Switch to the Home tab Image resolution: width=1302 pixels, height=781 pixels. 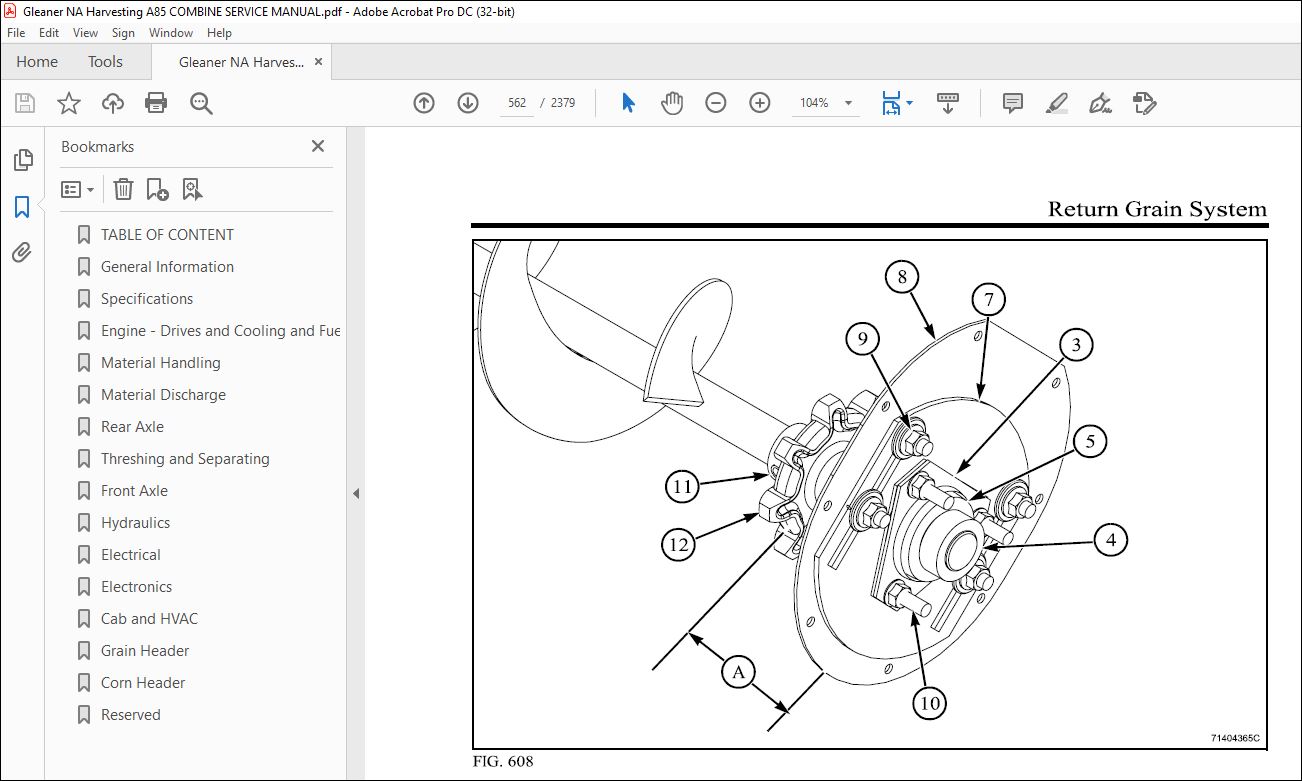pyautogui.click(x=37, y=62)
